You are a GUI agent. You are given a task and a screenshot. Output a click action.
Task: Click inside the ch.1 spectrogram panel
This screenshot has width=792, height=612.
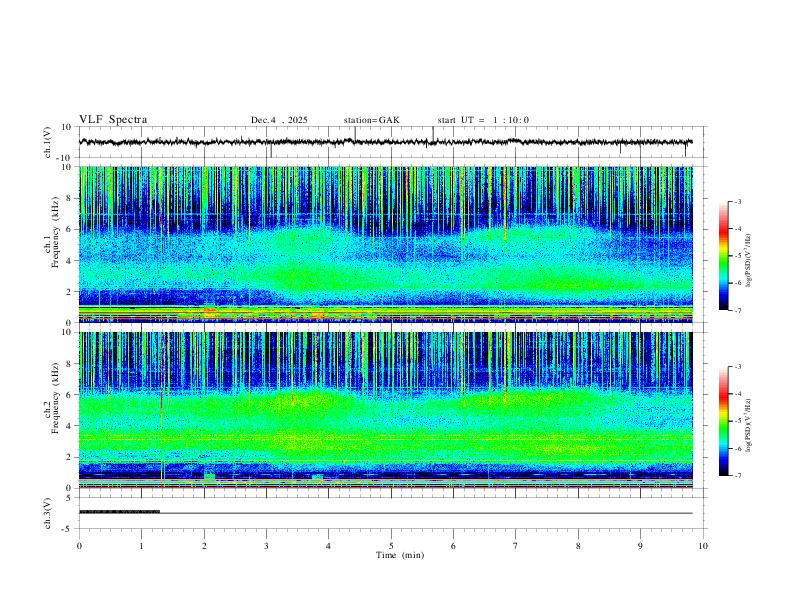[x=385, y=244]
